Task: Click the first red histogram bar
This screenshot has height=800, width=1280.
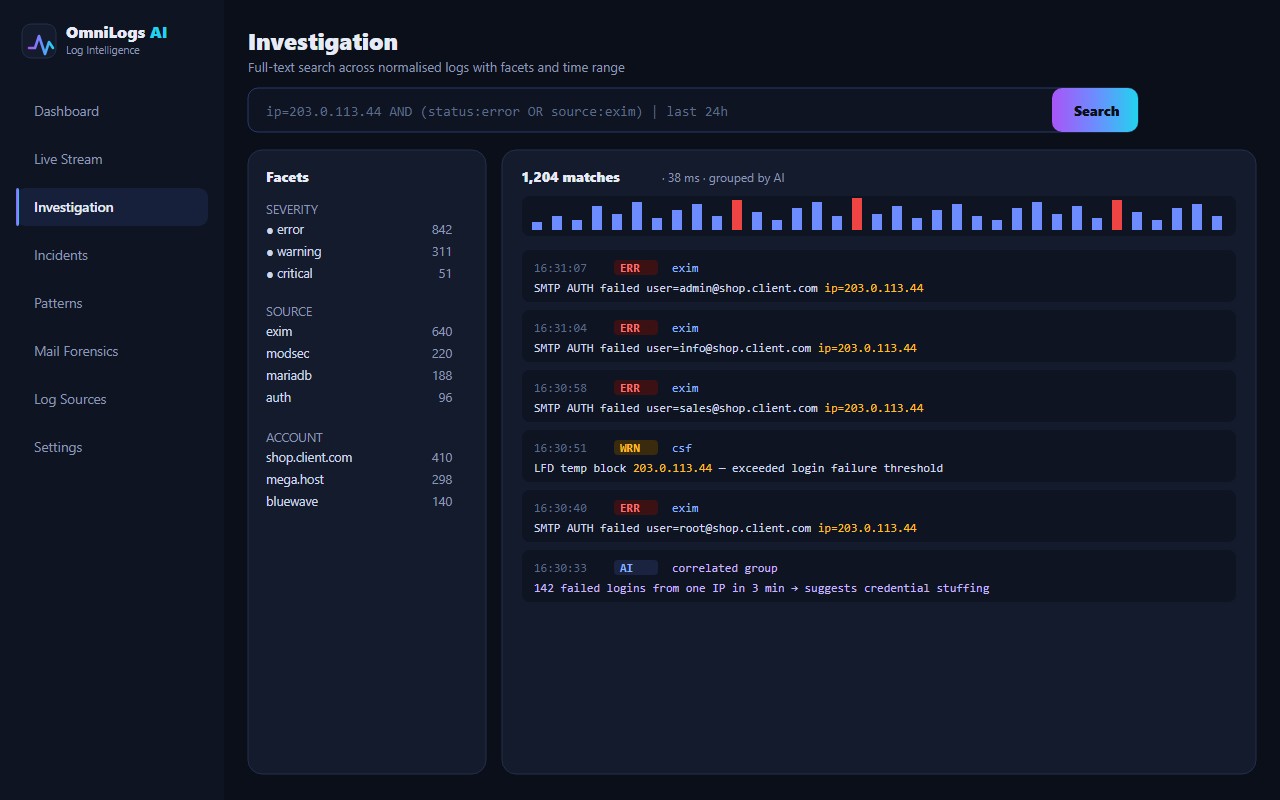Action: (737, 215)
